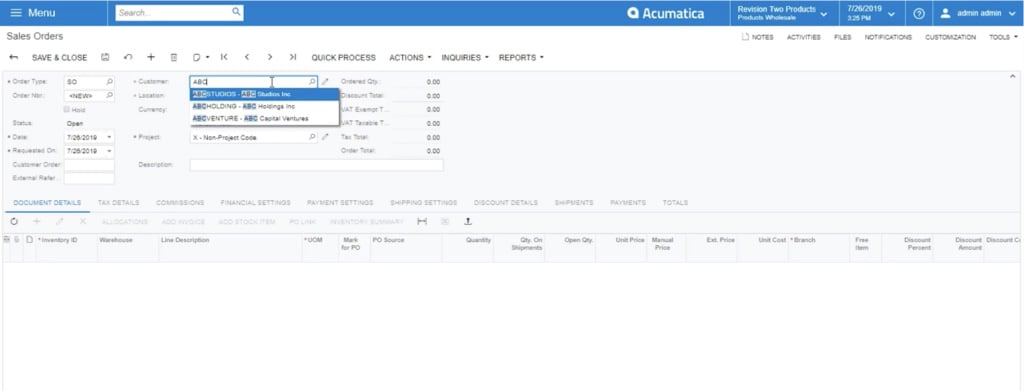
Task: Refresh the document details grid
Action: pyautogui.click(x=14, y=222)
